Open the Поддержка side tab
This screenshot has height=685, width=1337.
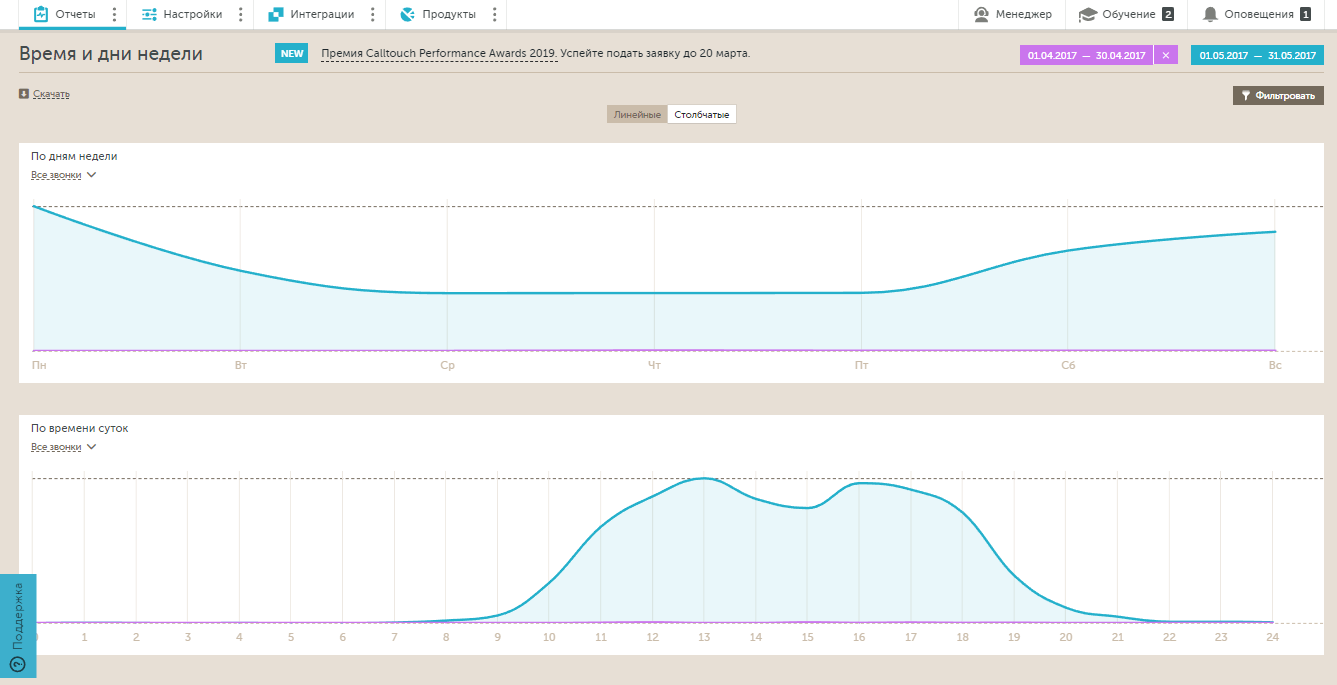pyautogui.click(x=18, y=627)
